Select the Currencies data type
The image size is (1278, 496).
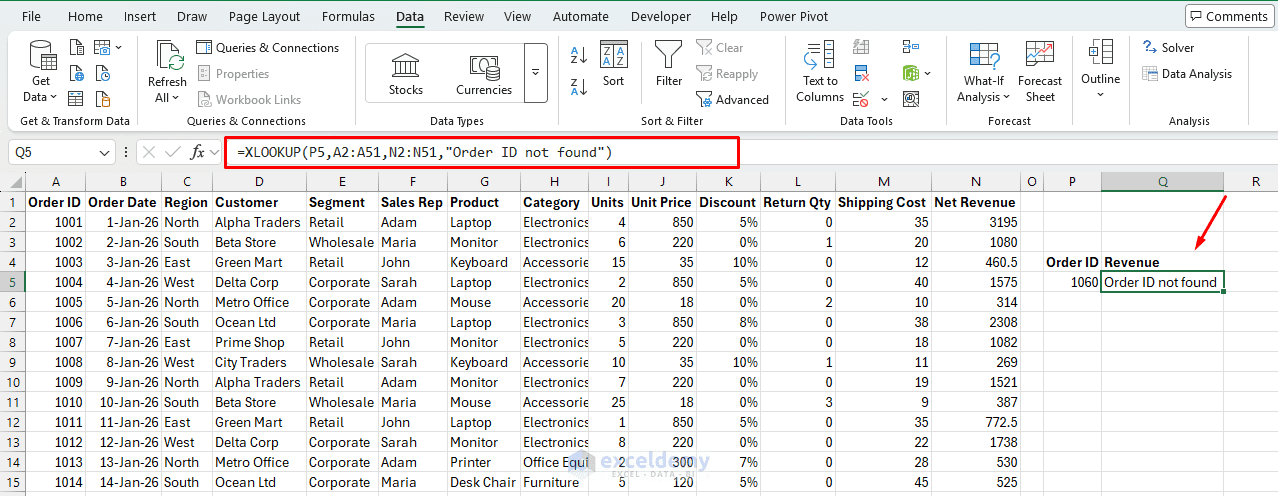(484, 72)
